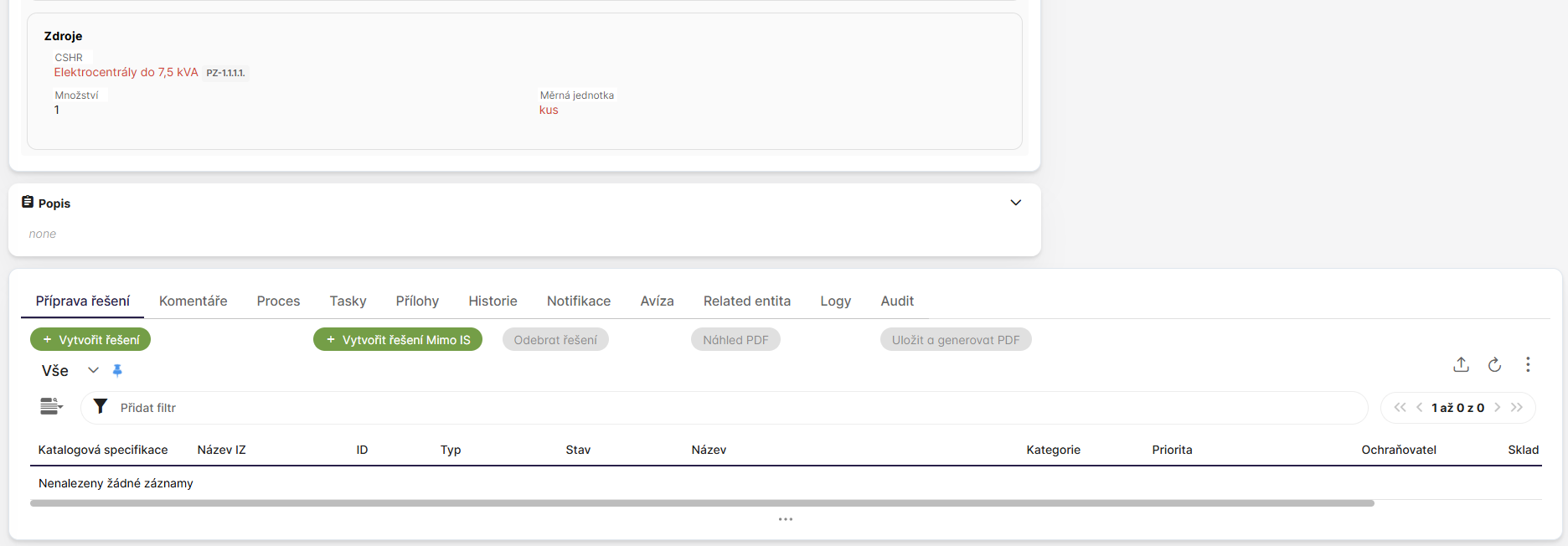Click the next page arrow
1568x546 pixels.
[1498, 408]
